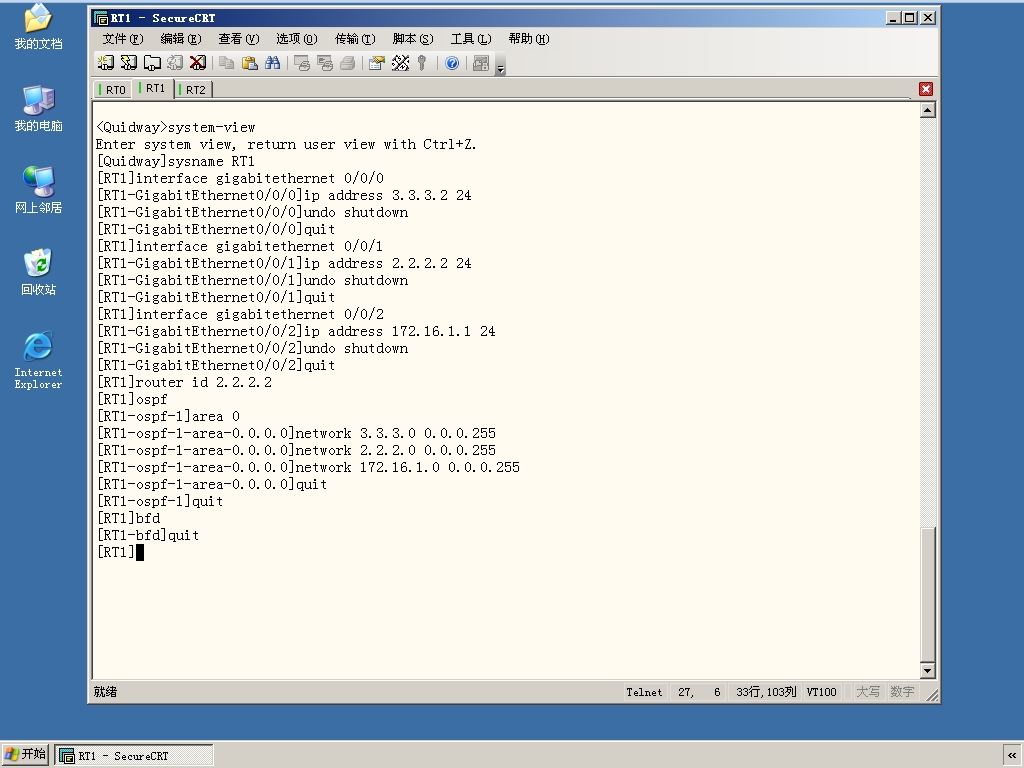
Task: Click the VT100 status bar entry
Action: [821, 692]
